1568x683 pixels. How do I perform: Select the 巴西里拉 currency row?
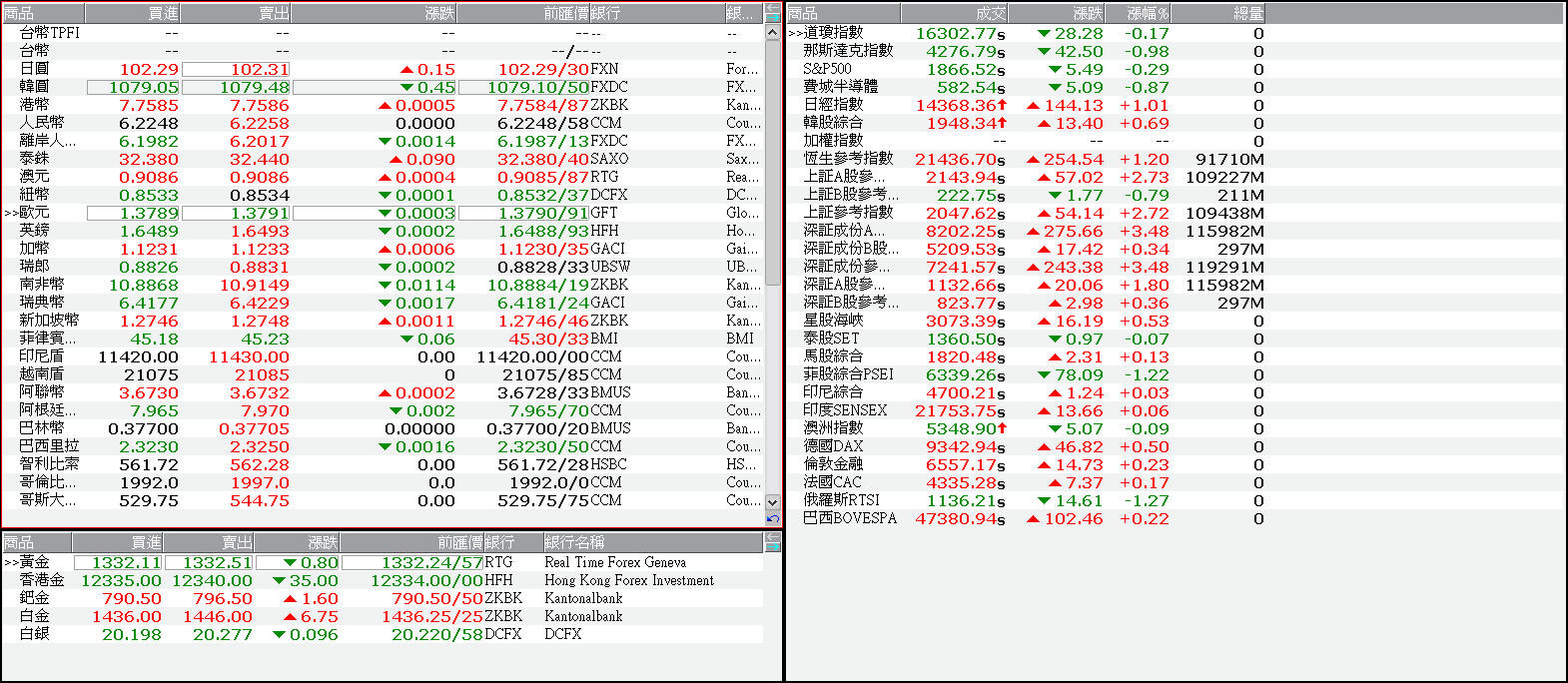pos(383,446)
